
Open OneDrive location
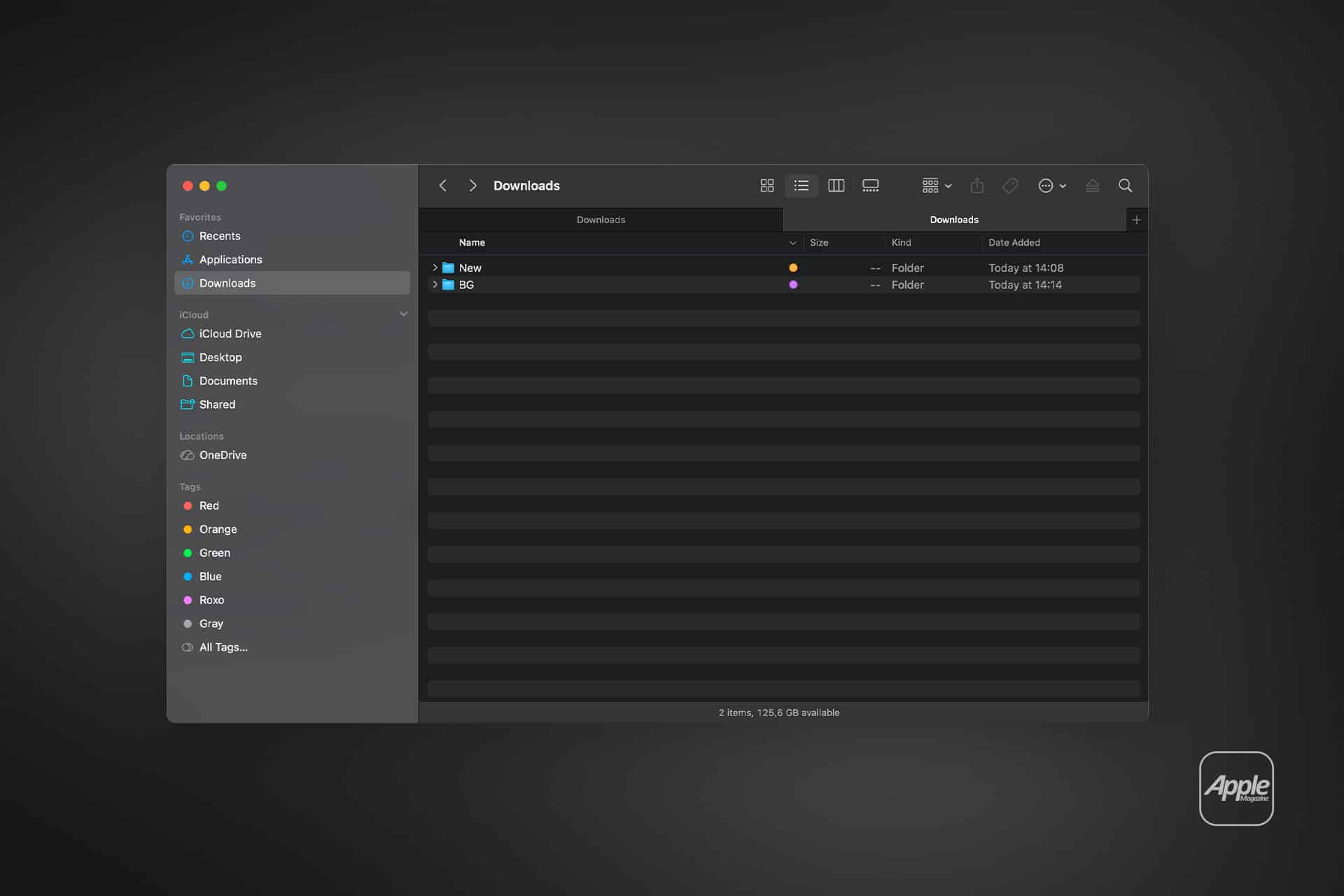[x=292, y=455]
